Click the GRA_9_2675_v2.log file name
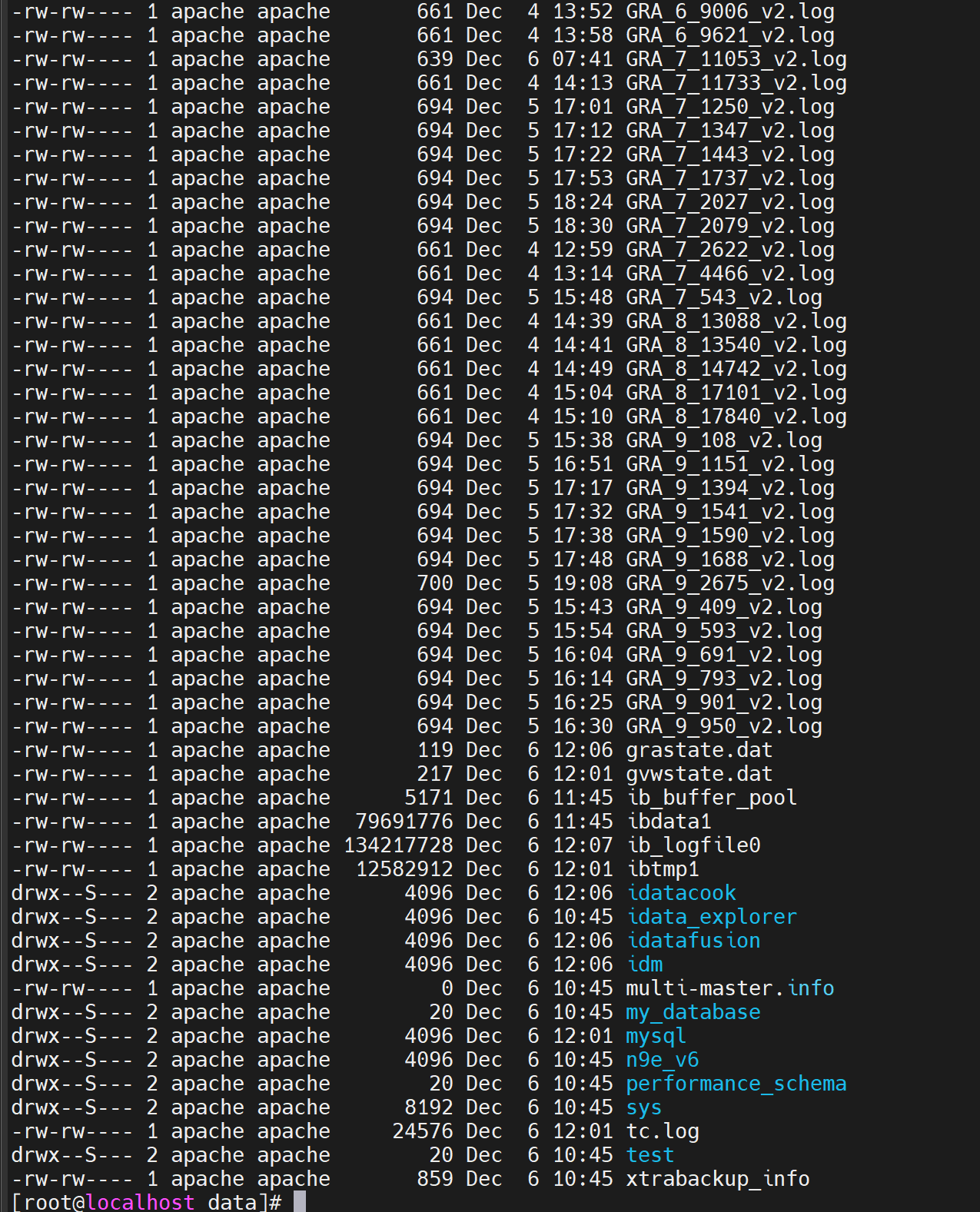The width and height of the screenshot is (980, 1212). (729, 583)
